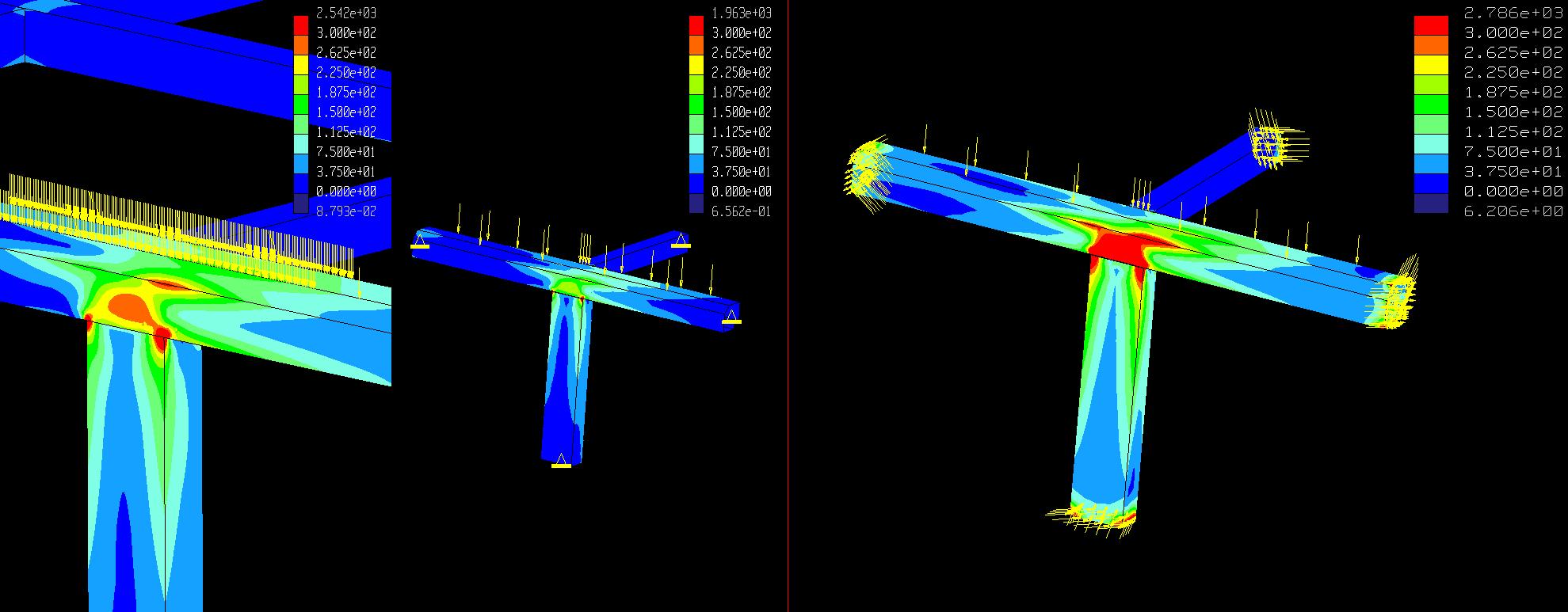Select the minimum value 8.793e-02
This screenshot has width=1568, height=612.
pyautogui.click(x=345, y=211)
